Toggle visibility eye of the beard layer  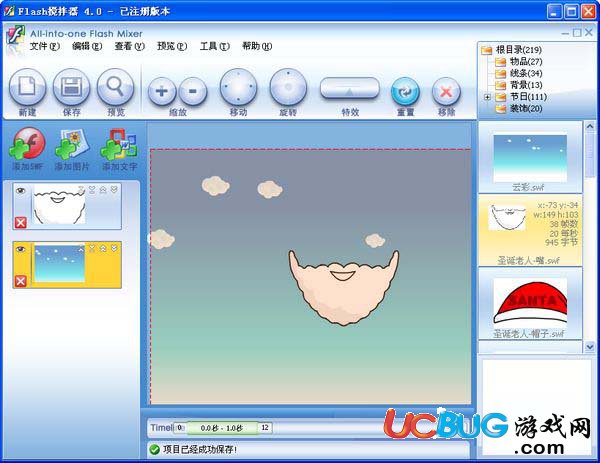click(x=21, y=191)
